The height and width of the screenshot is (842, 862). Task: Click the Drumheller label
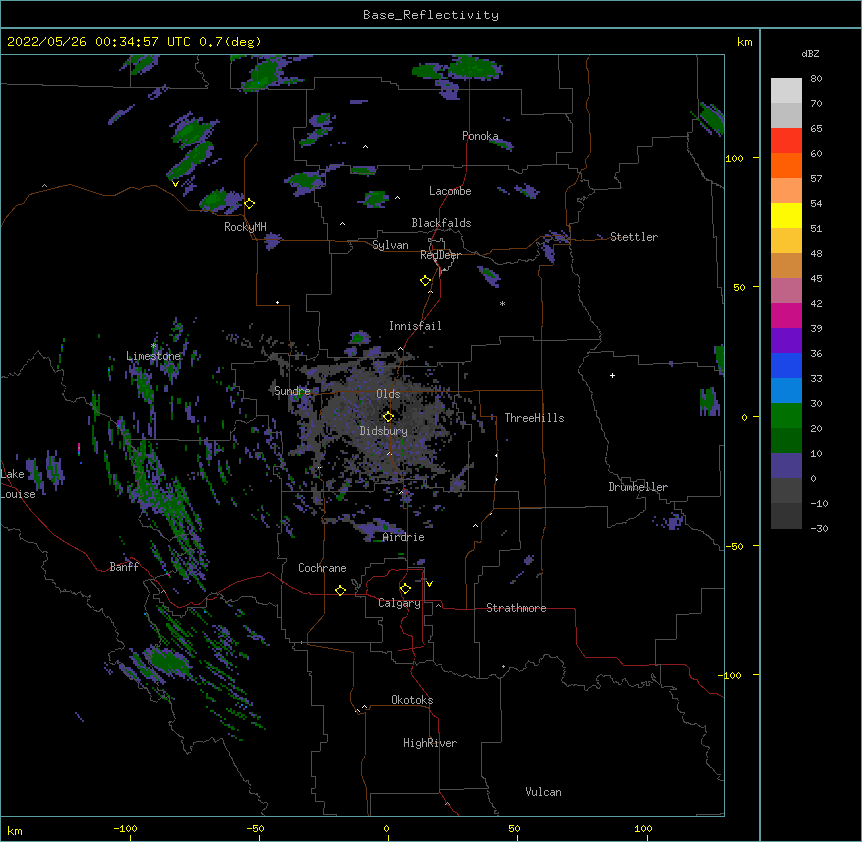638,487
